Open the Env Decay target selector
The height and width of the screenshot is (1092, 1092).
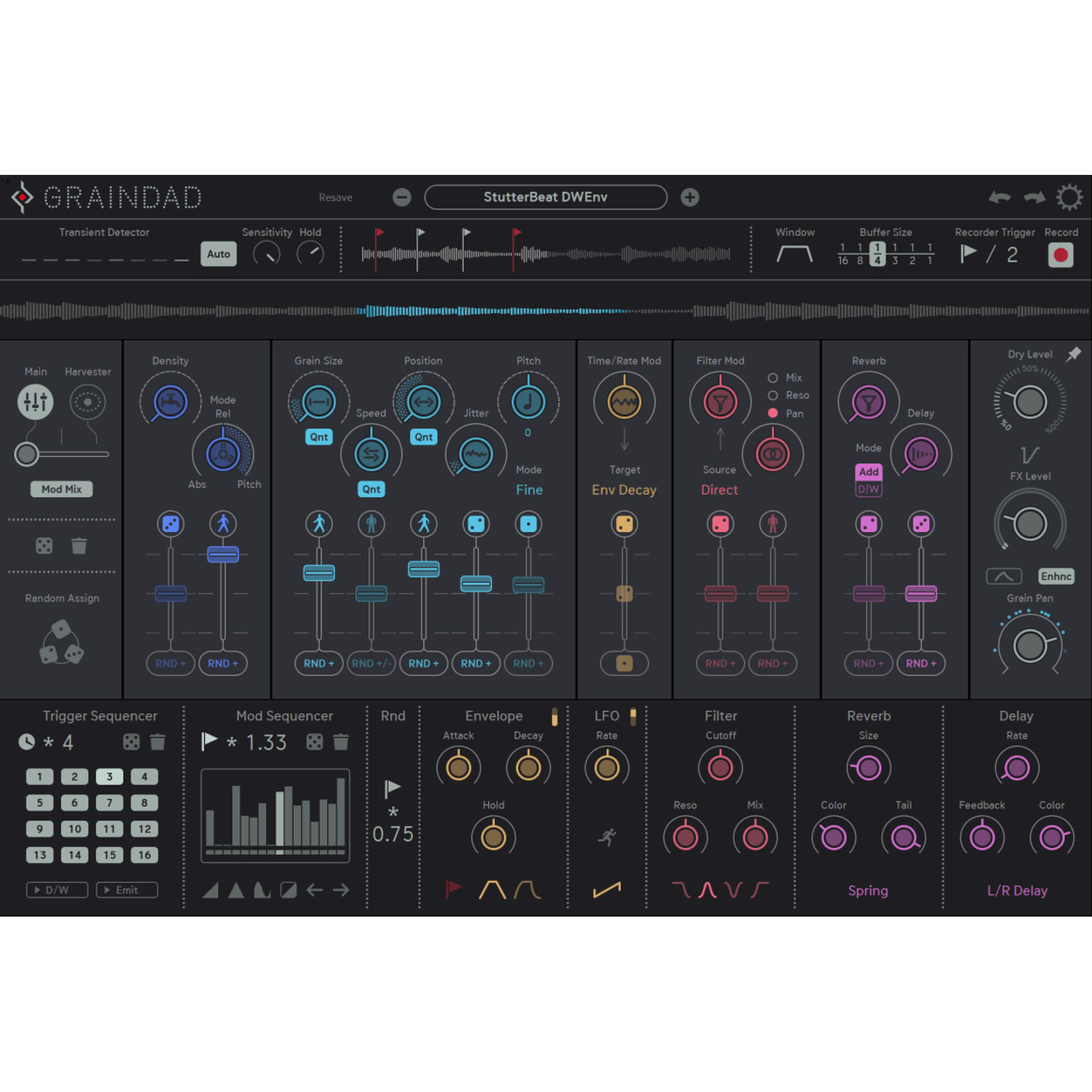[624, 490]
